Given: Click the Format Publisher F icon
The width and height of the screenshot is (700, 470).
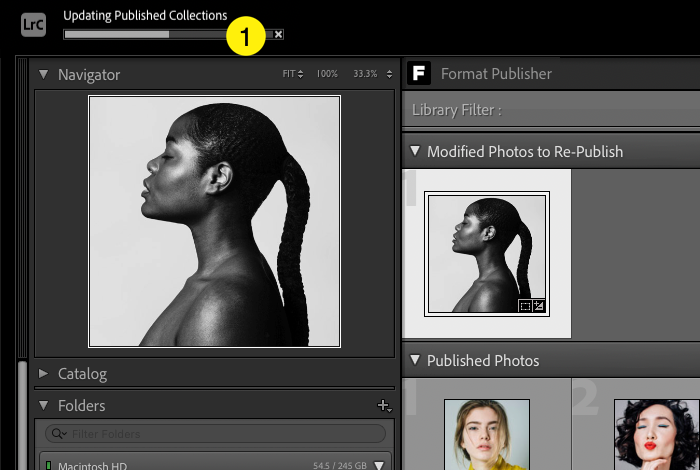Looking at the screenshot, I should click(420, 73).
